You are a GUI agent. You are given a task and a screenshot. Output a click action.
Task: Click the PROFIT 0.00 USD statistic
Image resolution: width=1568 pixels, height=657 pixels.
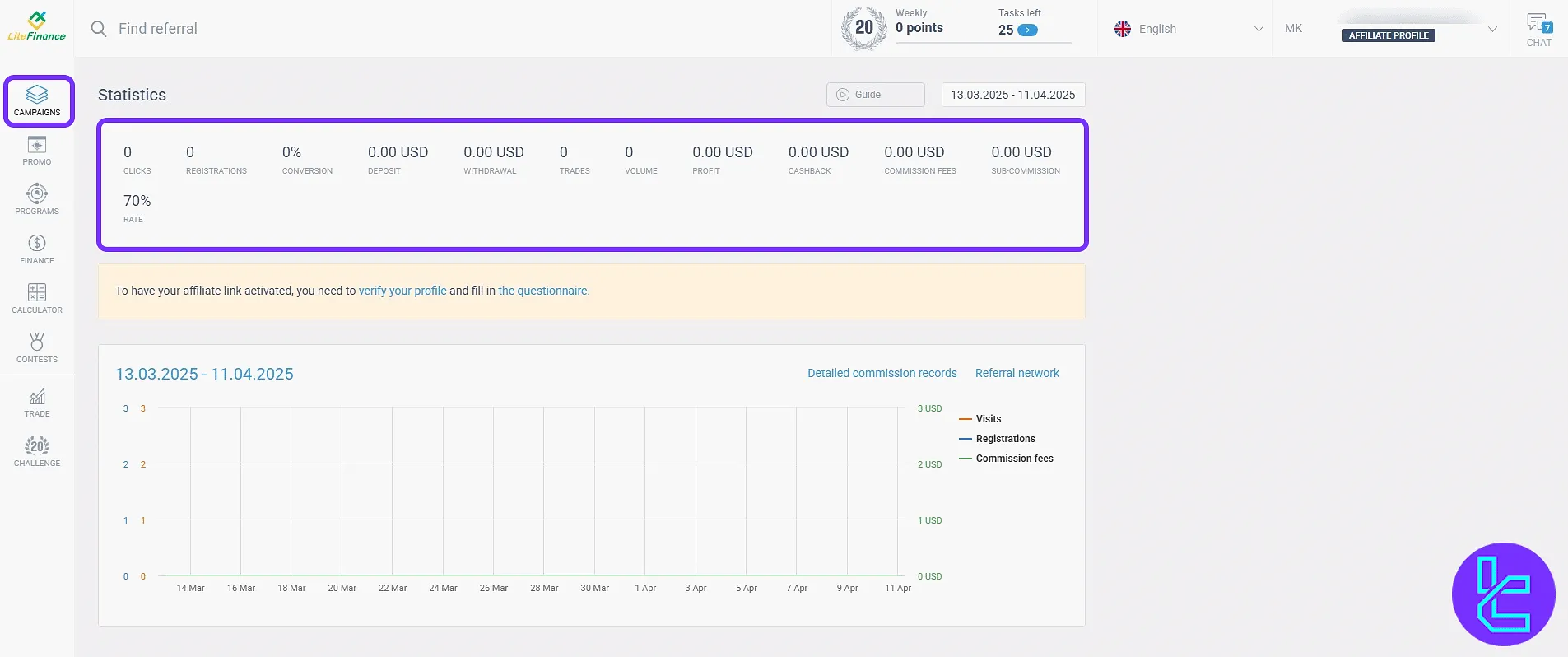pos(723,160)
